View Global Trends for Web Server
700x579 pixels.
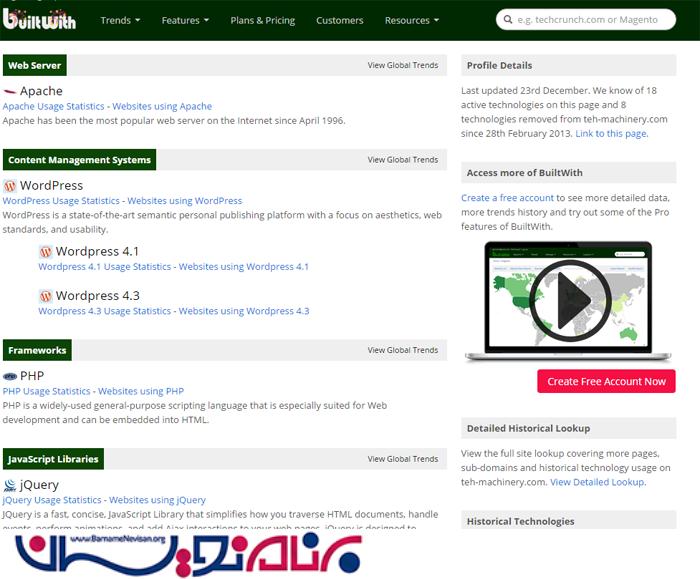403,65
